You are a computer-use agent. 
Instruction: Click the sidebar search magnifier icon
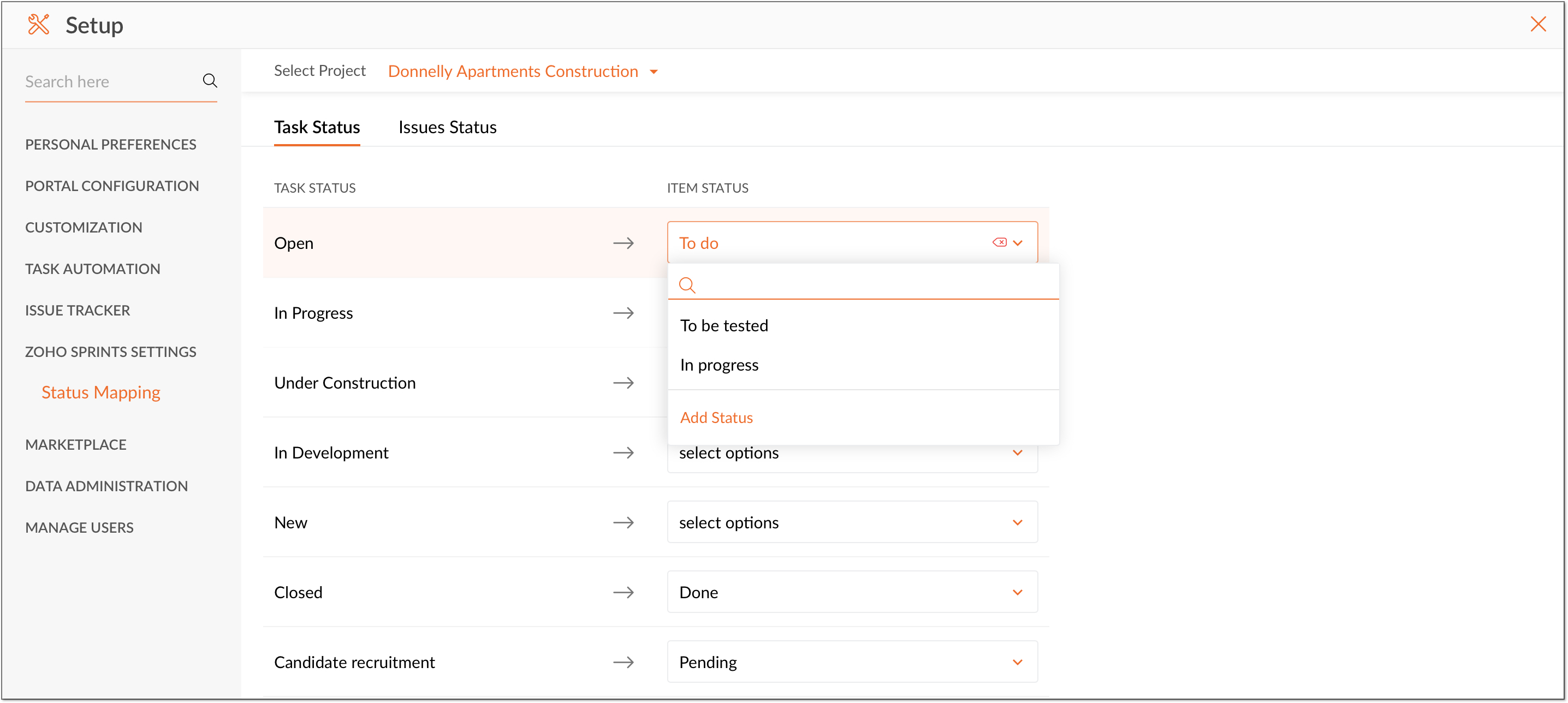pos(210,80)
